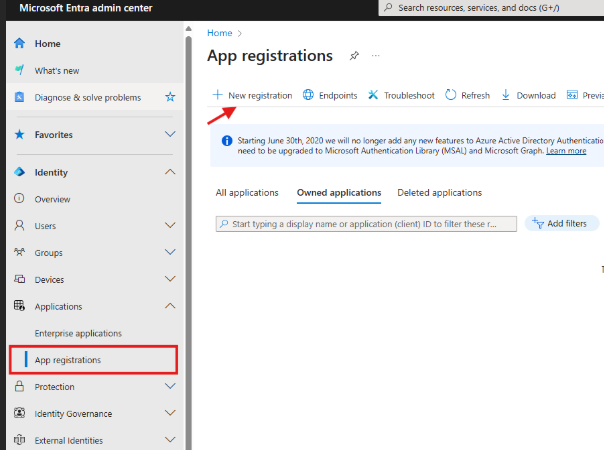
Task: Switch to the All applications tab
Action: point(247,193)
